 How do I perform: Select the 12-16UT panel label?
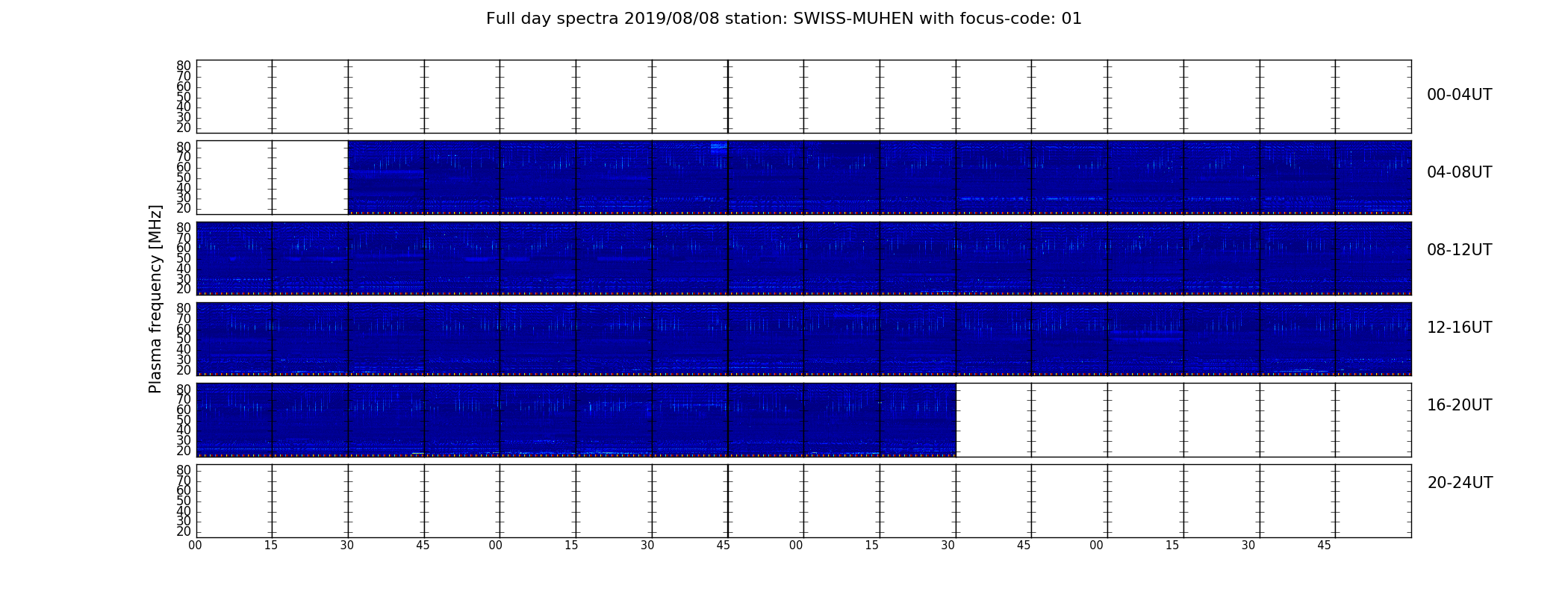[x=1459, y=328]
